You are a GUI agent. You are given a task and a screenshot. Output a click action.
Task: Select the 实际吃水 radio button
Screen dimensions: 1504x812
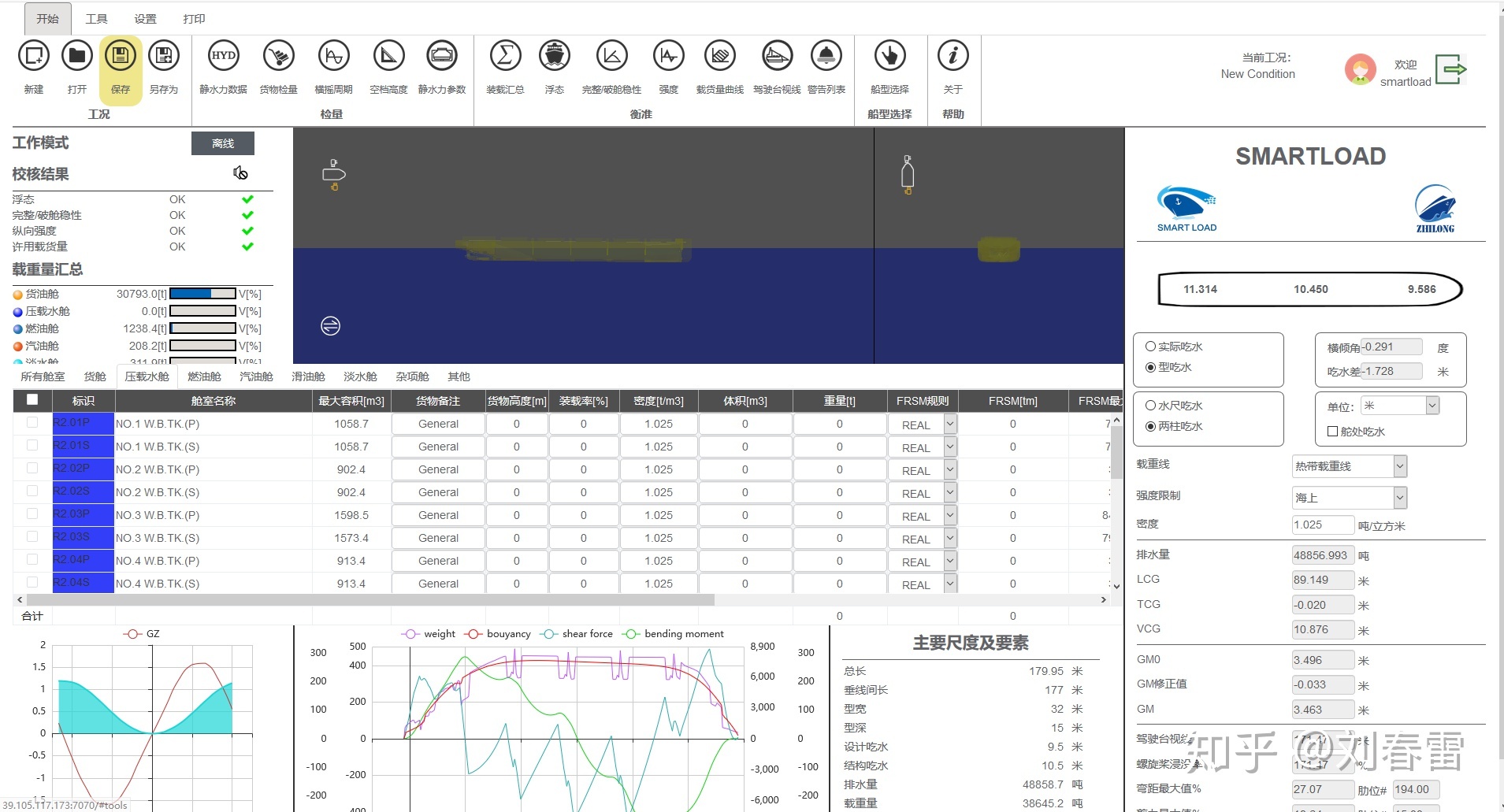coord(1150,347)
